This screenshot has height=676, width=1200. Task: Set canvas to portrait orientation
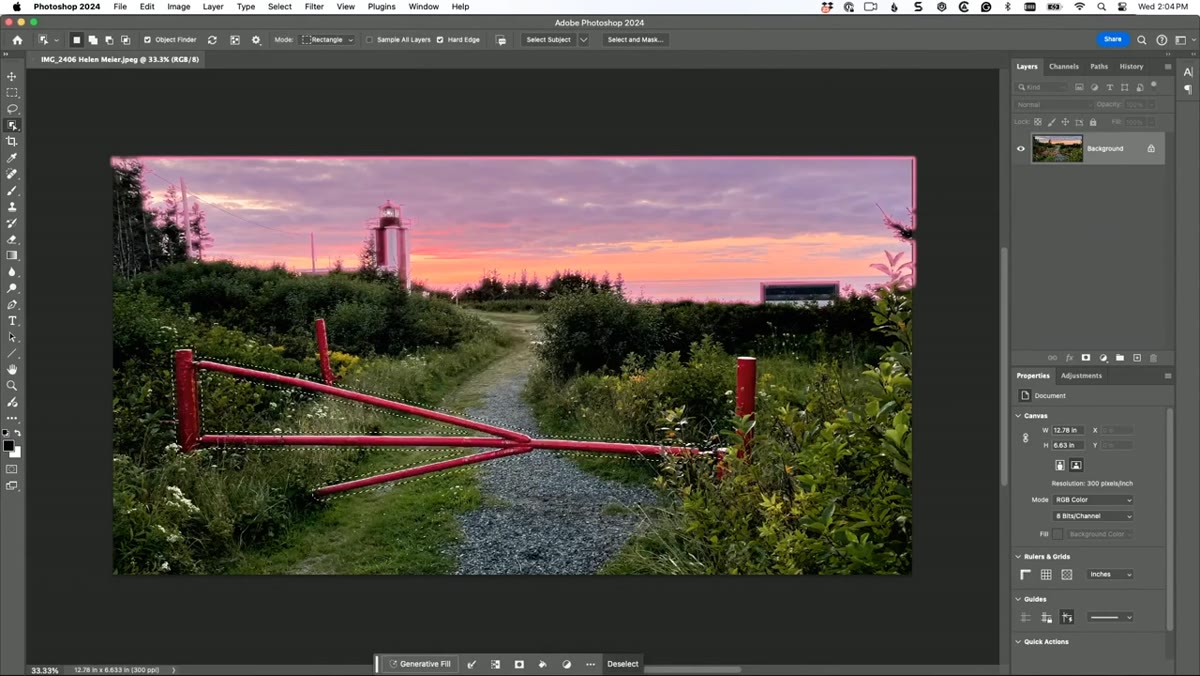[x=1060, y=465]
